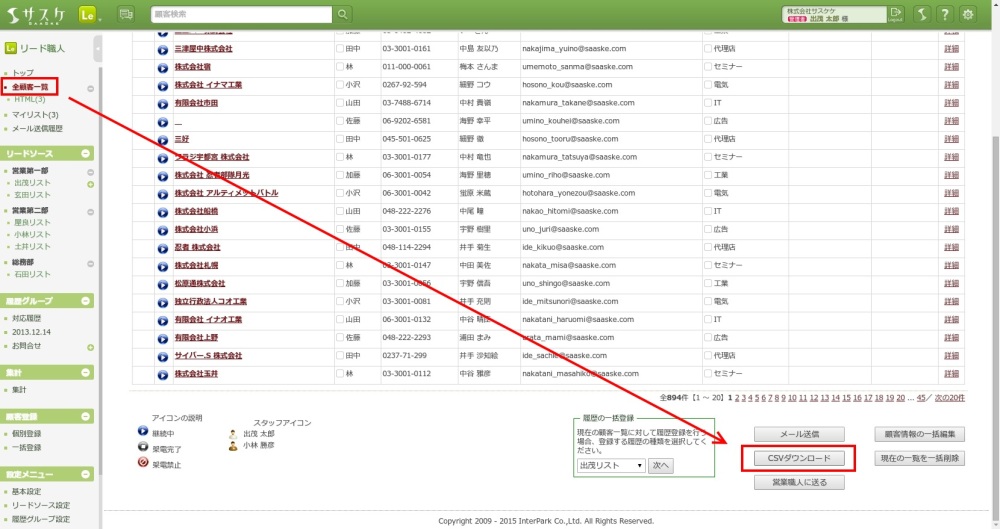Open マイリスト(3) in the sidebar
Image resolution: width=1000 pixels, height=529 pixels.
tap(35, 115)
